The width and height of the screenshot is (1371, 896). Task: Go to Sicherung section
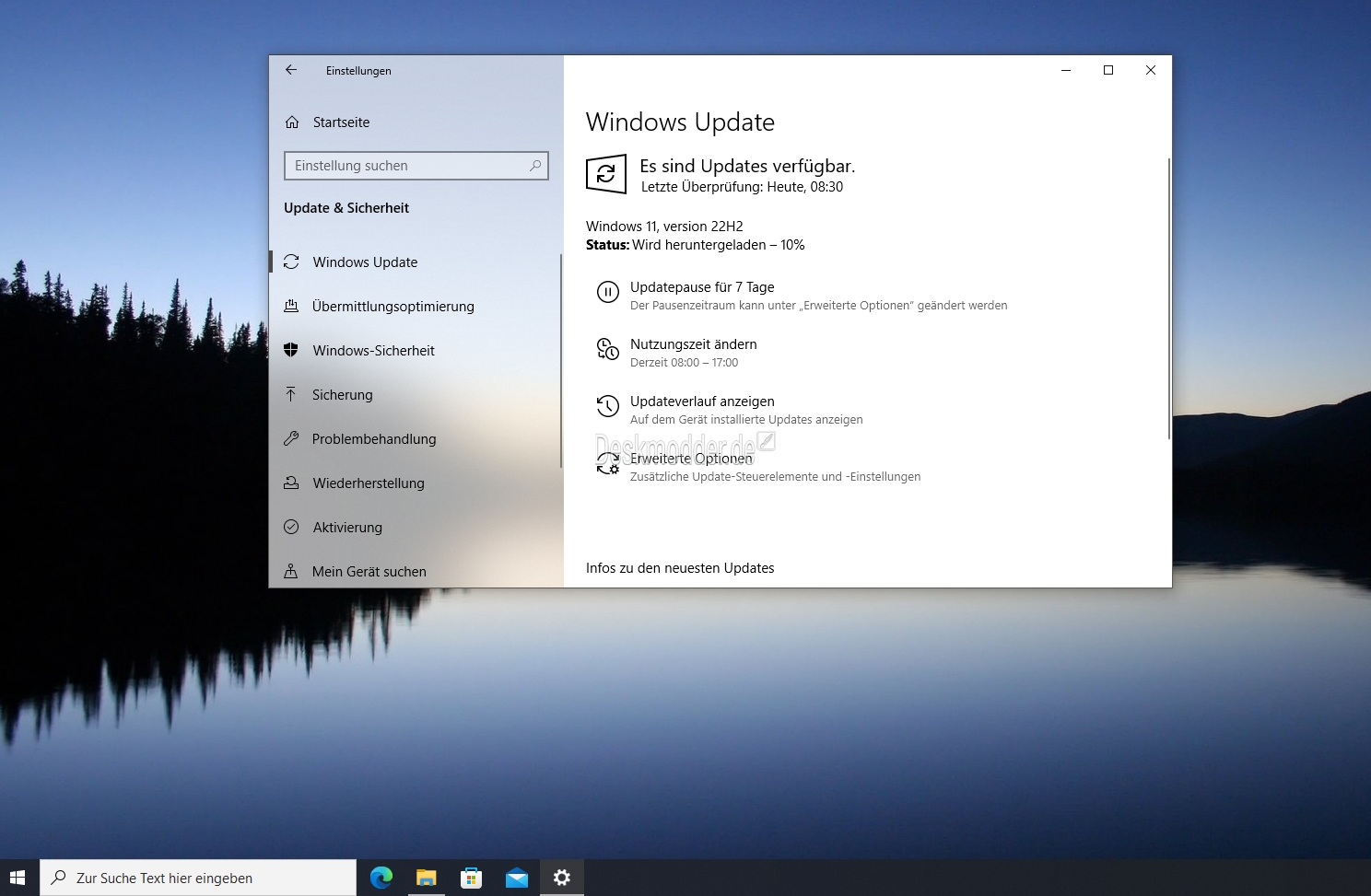415,395
